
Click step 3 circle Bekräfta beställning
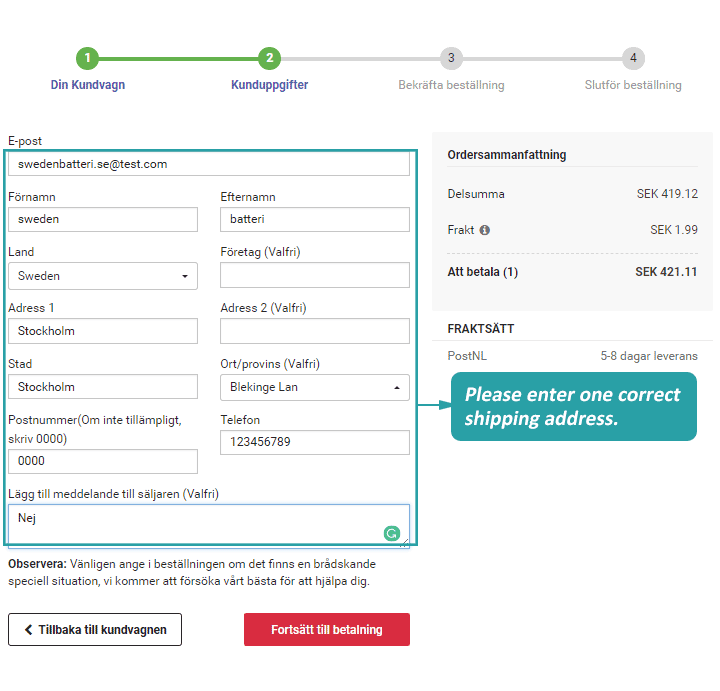click(x=451, y=58)
